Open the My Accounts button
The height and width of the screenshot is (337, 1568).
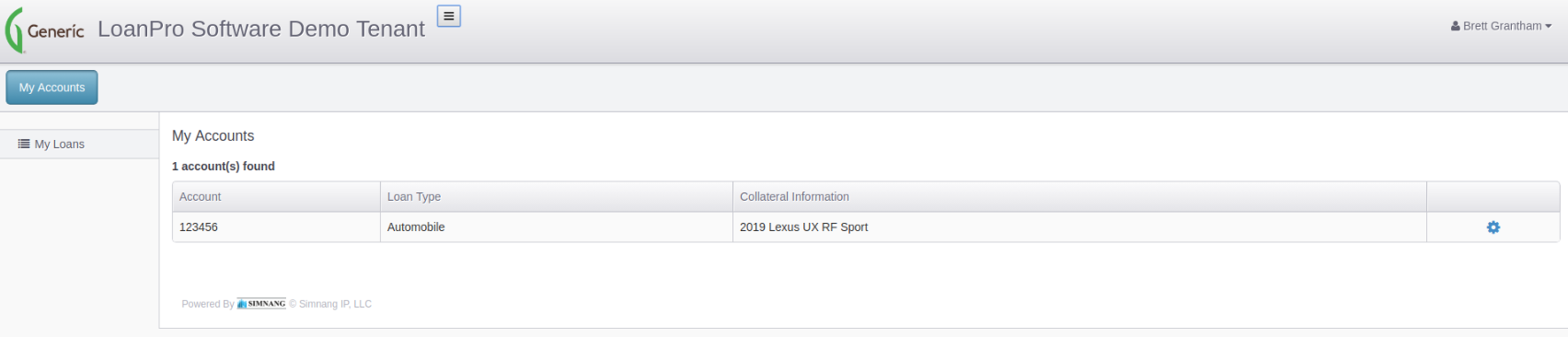pyautogui.click(x=52, y=87)
